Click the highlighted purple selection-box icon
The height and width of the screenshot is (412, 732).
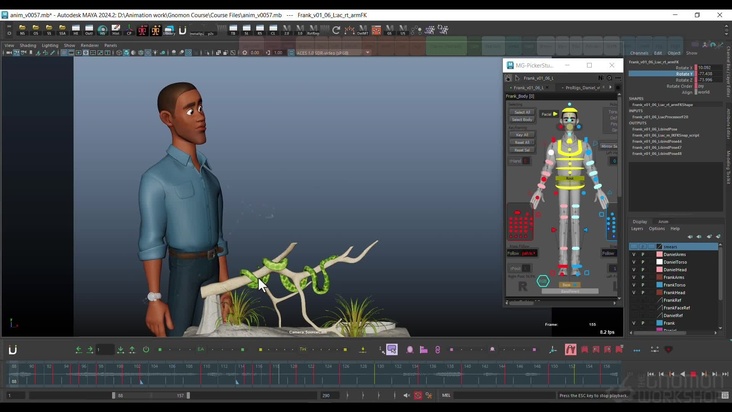point(392,349)
